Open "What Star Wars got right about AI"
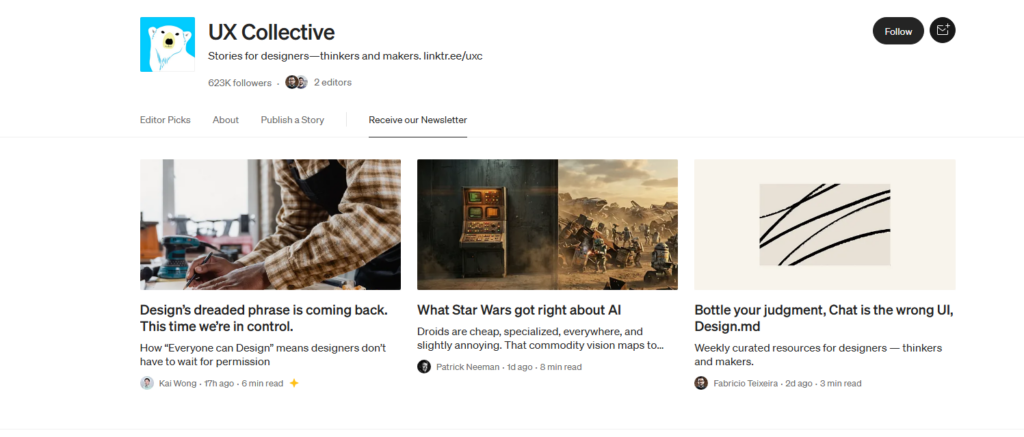Image resolution: width=1024 pixels, height=437 pixels. 519,310
